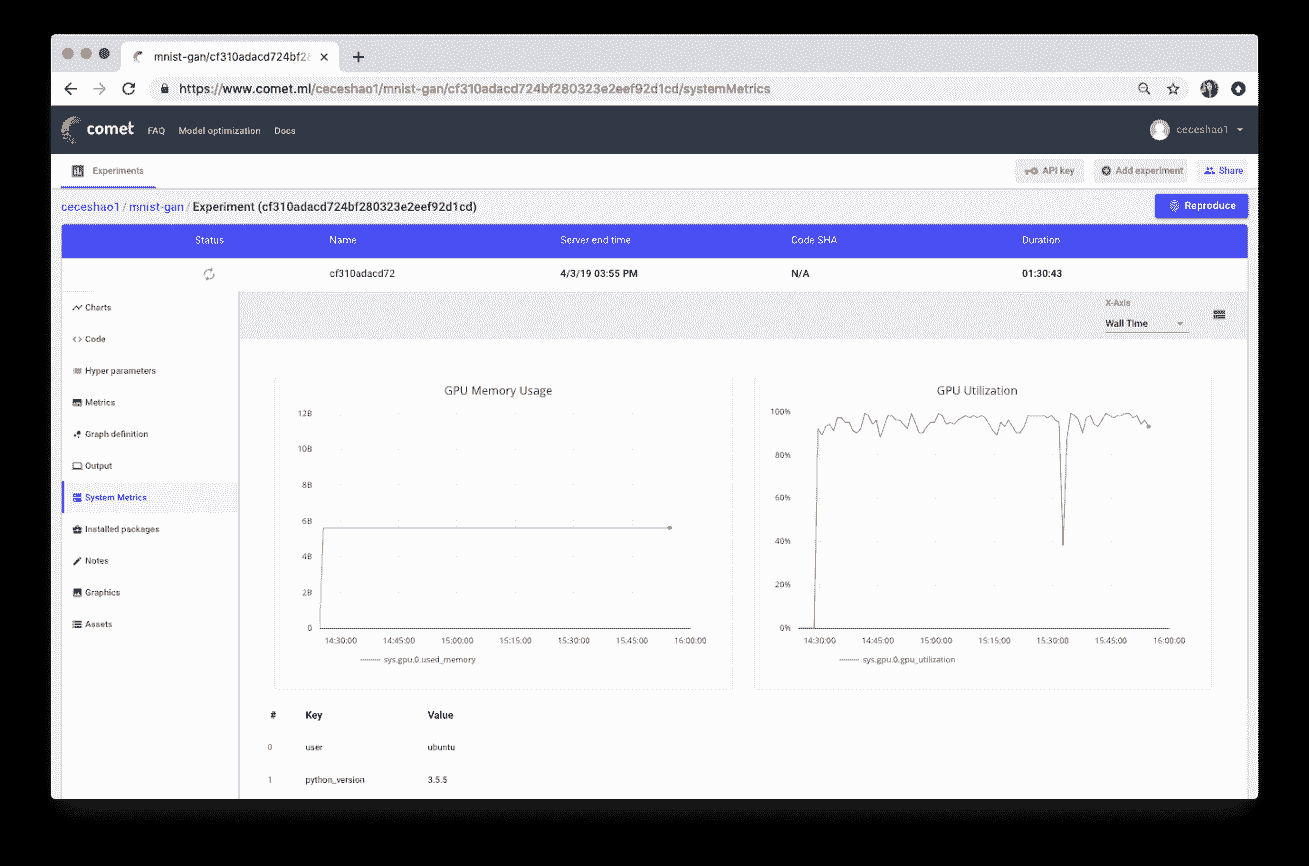The height and width of the screenshot is (866, 1309).
Task: Click the blue Reproduce button
Action: 1202,206
